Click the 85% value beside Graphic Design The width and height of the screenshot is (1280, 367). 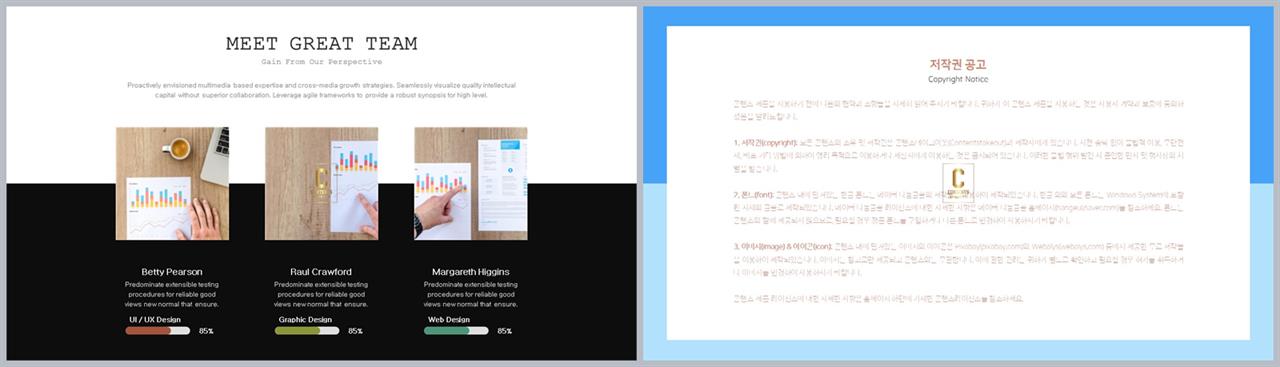(355, 331)
